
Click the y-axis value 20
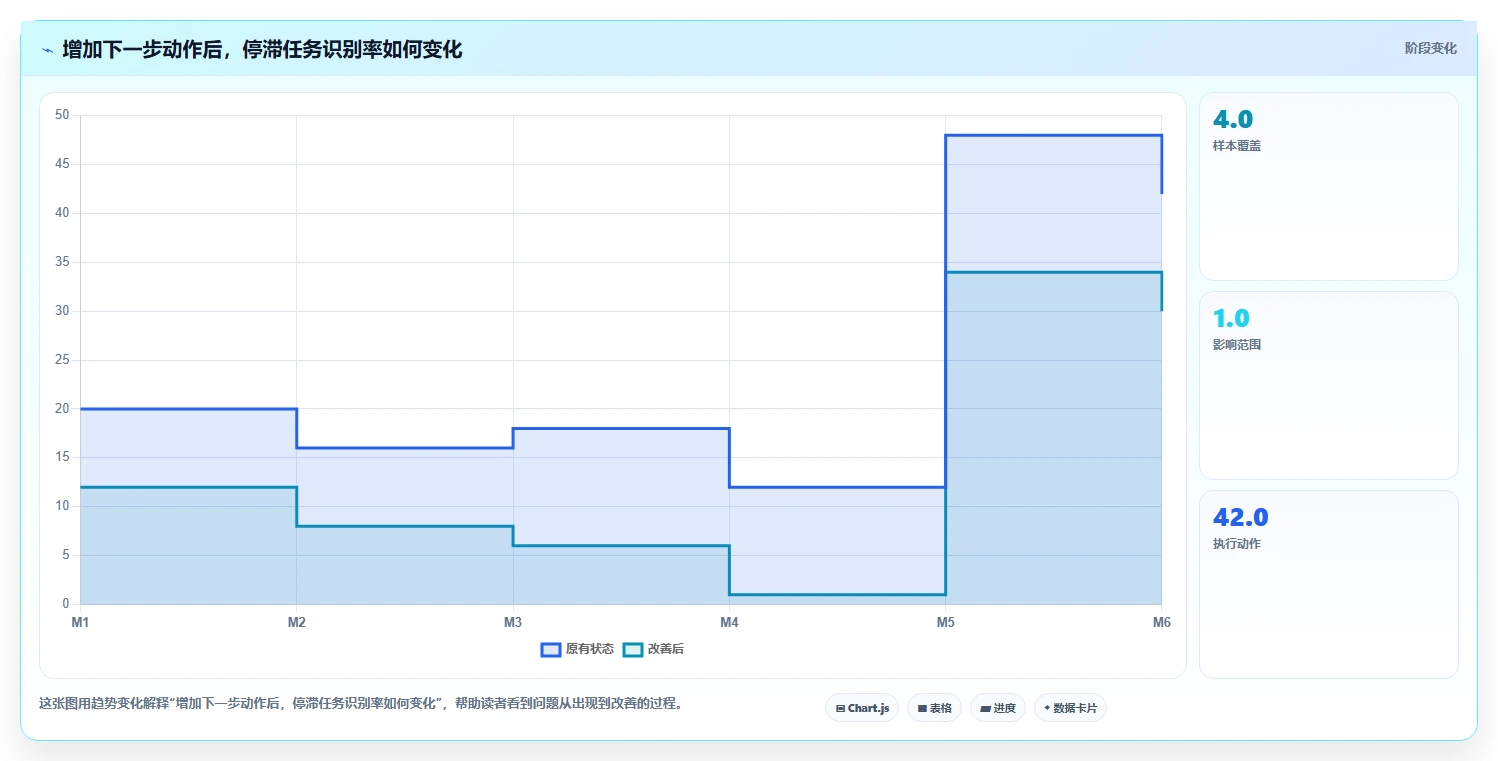coord(62,409)
